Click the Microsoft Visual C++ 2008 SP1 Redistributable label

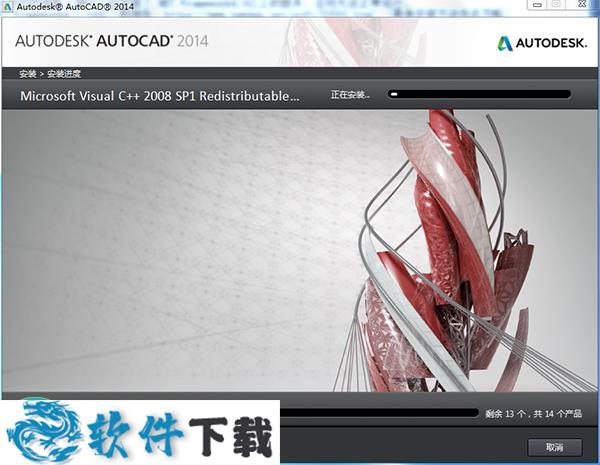click(x=160, y=96)
